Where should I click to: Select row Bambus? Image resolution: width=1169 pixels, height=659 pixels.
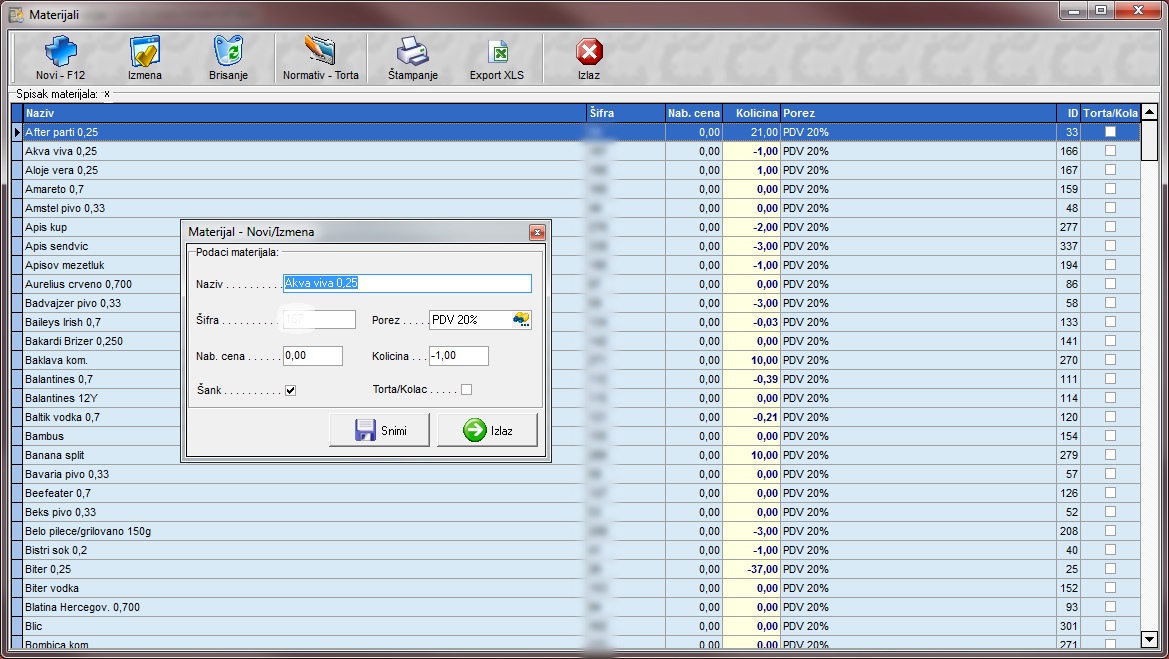[x=576, y=436]
